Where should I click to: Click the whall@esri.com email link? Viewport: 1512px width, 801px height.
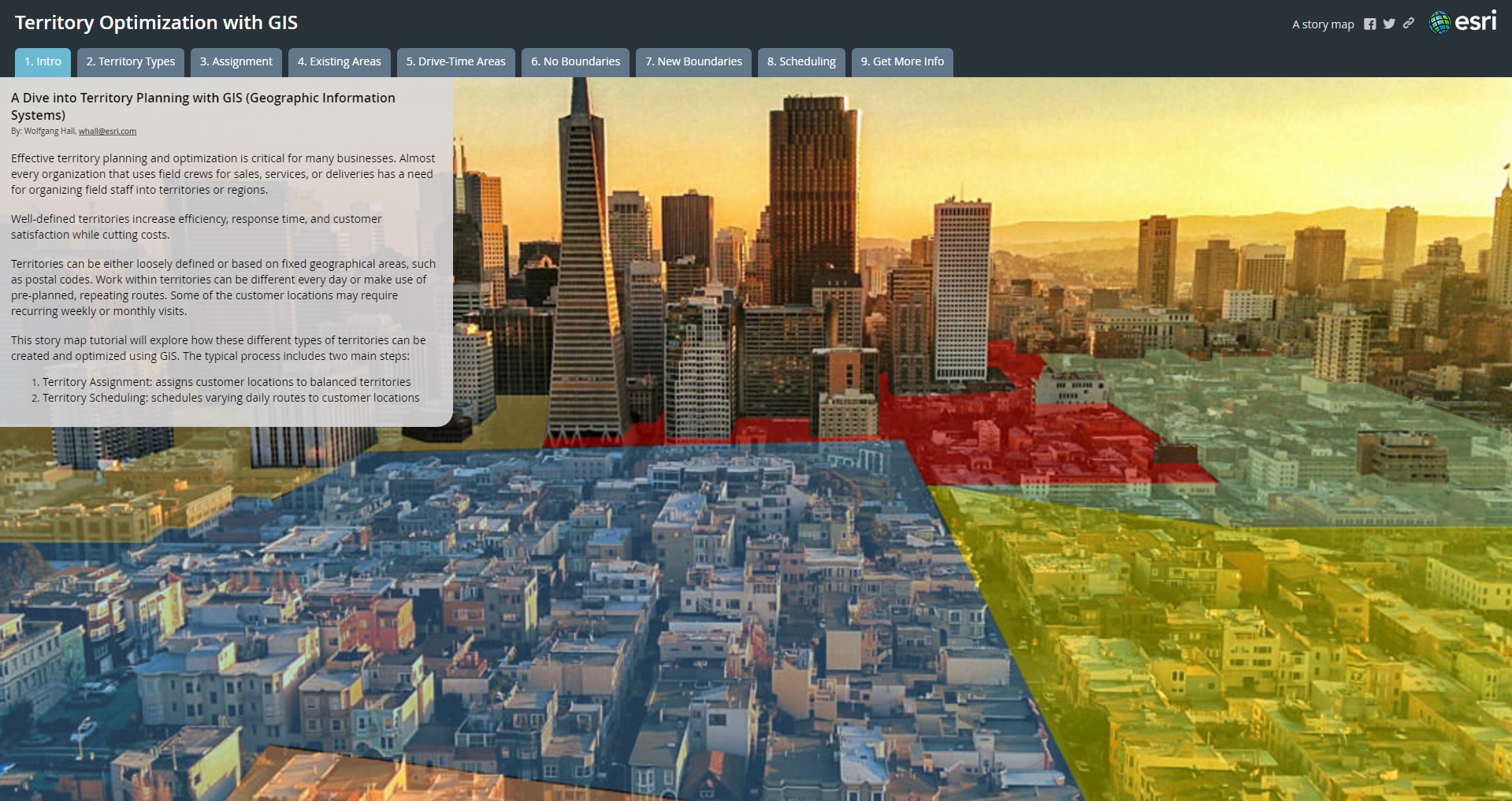[107, 132]
